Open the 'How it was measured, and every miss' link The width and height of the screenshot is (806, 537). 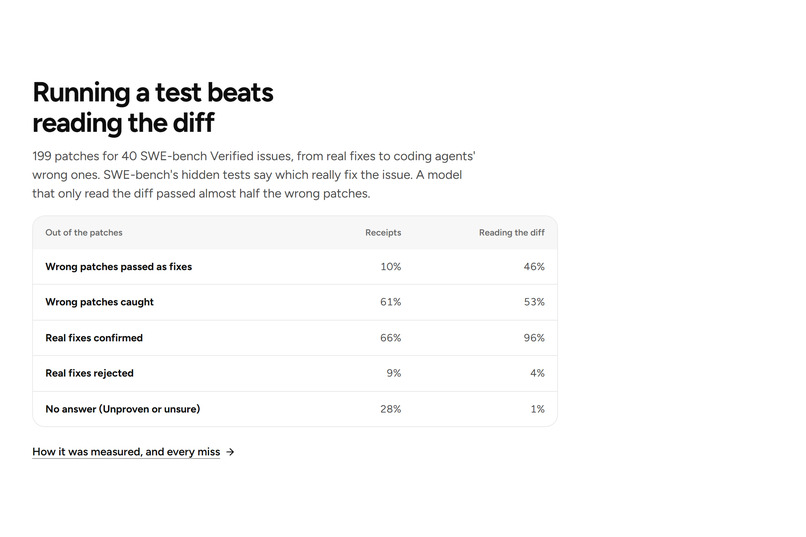pos(126,452)
